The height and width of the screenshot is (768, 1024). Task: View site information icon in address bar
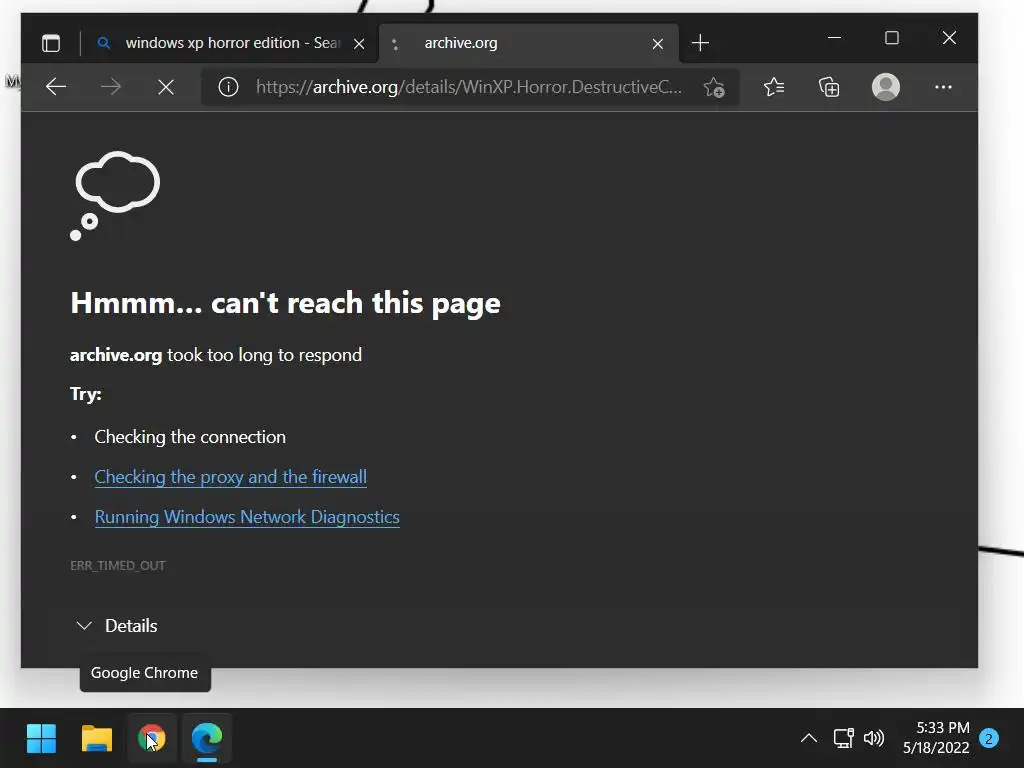click(x=228, y=87)
